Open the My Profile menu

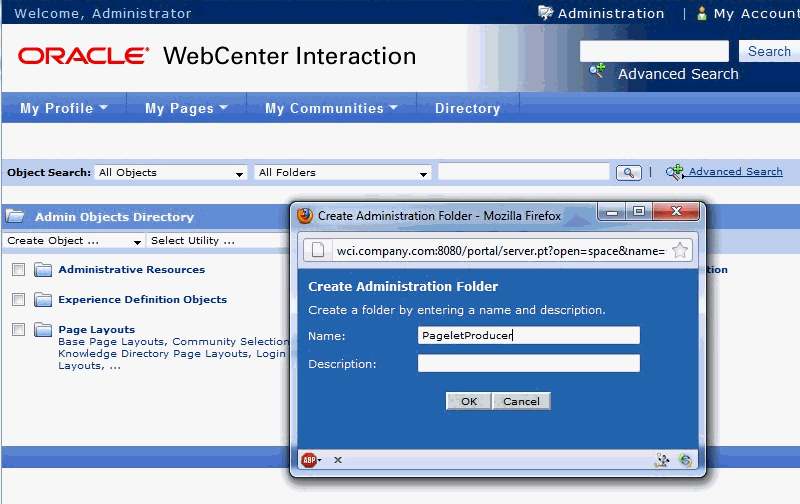click(64, 108)
